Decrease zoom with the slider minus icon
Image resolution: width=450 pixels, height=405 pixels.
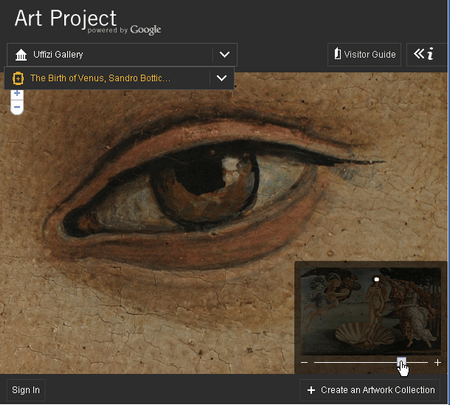click(304, 362)
